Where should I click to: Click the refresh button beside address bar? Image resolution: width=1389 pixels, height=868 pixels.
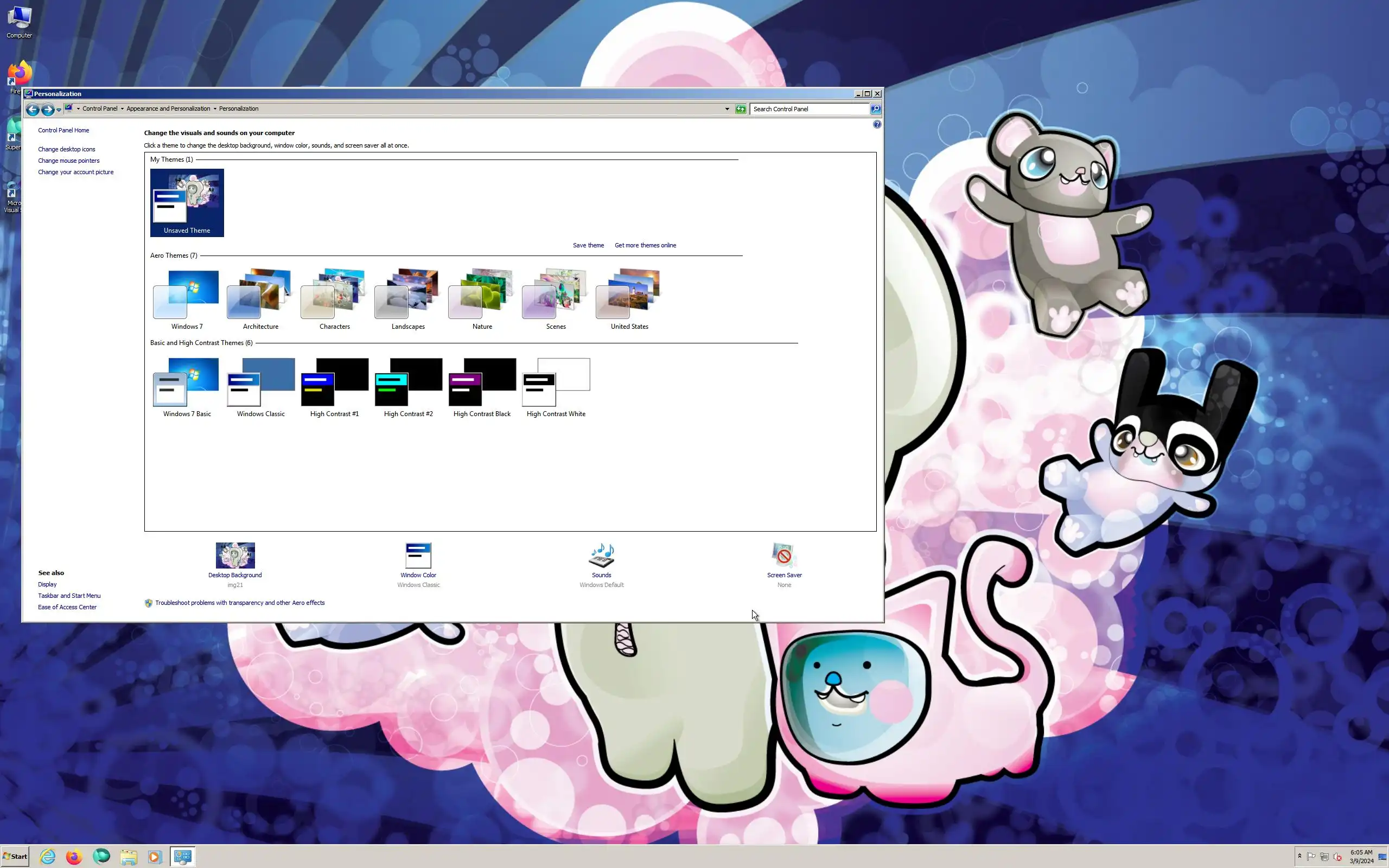point(741,109)
